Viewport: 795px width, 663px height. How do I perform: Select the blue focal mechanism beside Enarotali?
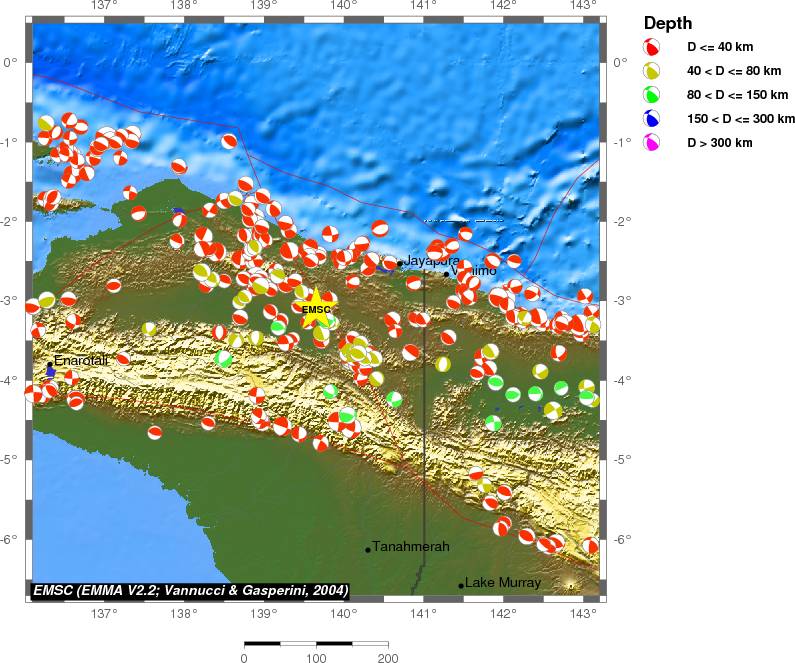(50, 371)
